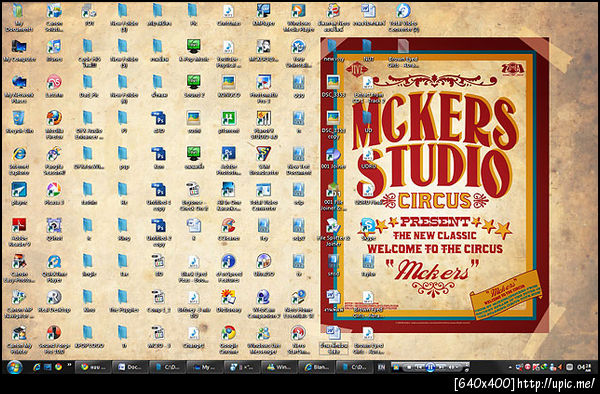Open the WebCam Companion 3 shortcut
The image size is (600, 394).
[x=264, y=303]
